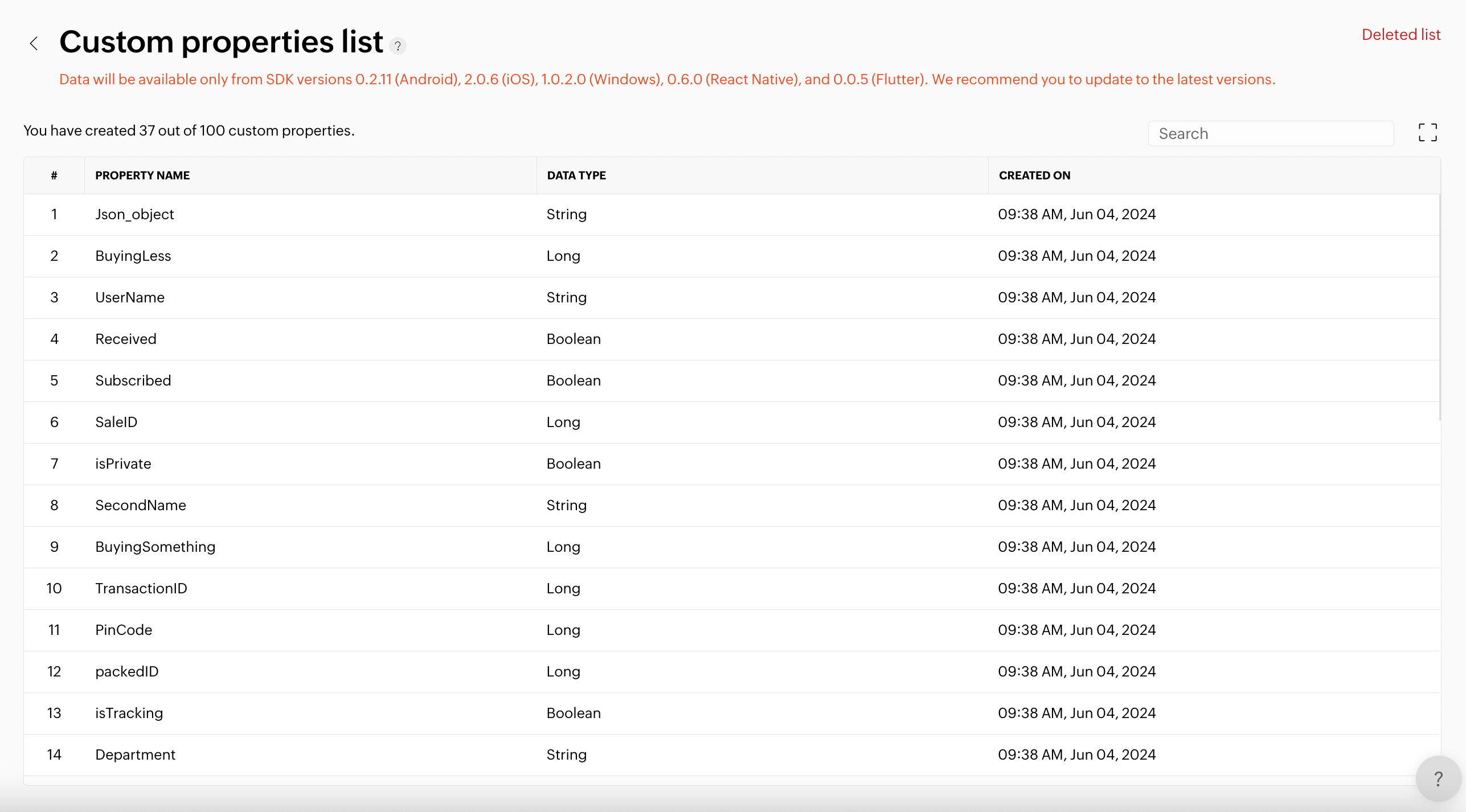Select the BuyingLess property
Image resolution: width=1466 pixels, height=812 pixels.
click(133, 256)
